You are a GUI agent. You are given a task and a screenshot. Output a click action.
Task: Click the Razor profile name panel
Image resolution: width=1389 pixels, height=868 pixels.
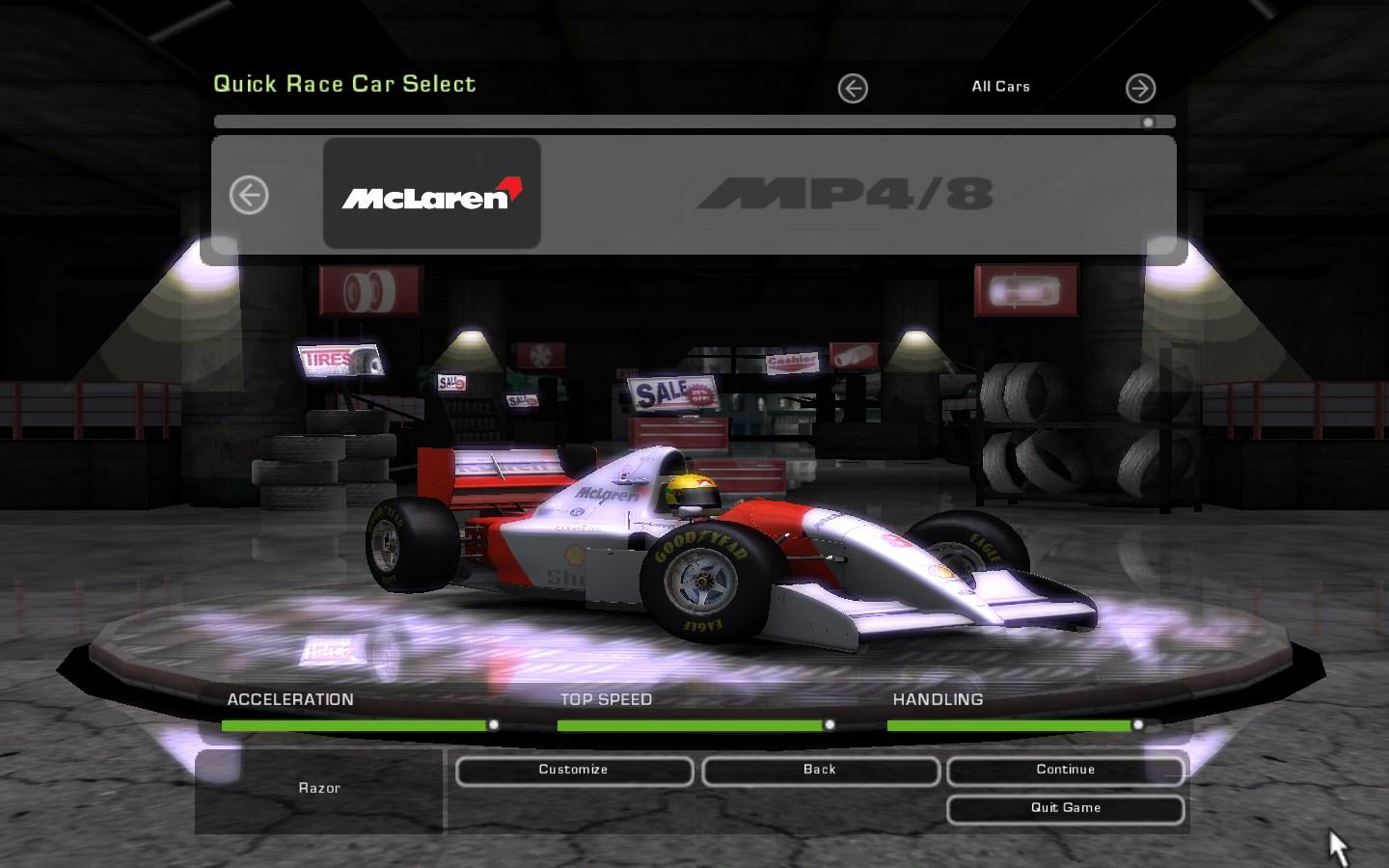[319, 790]
